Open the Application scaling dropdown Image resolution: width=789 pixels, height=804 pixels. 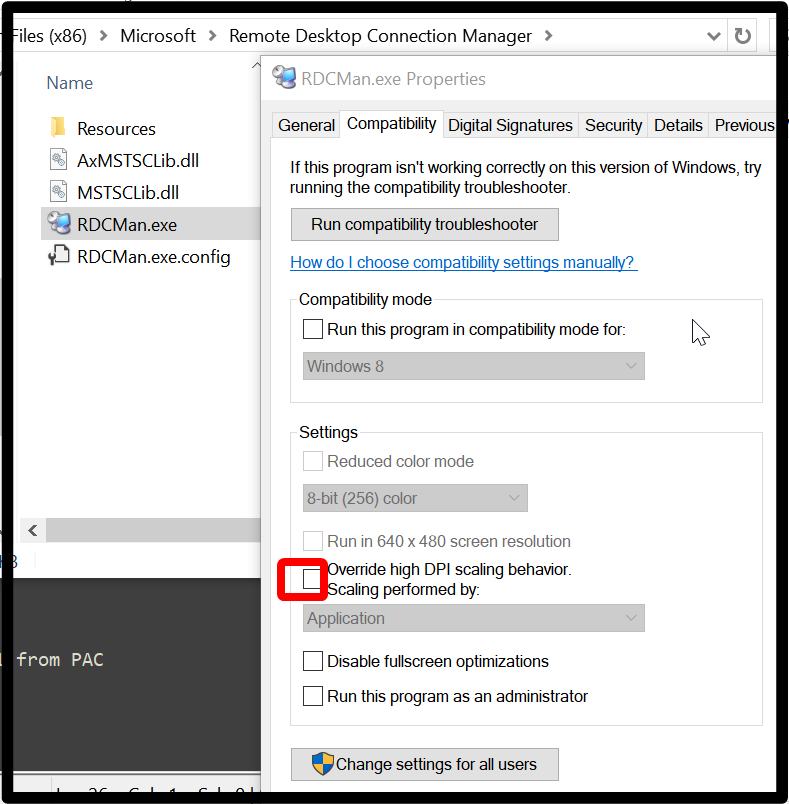[473, 618]
